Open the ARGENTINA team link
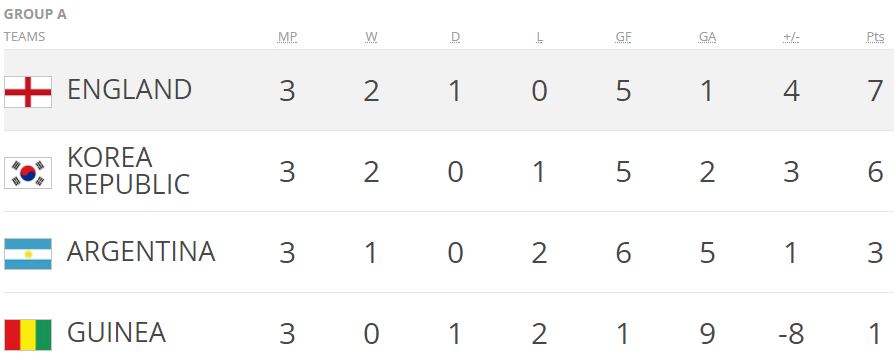Viewport: 894px width, 362px height. (x=141, y=251)
